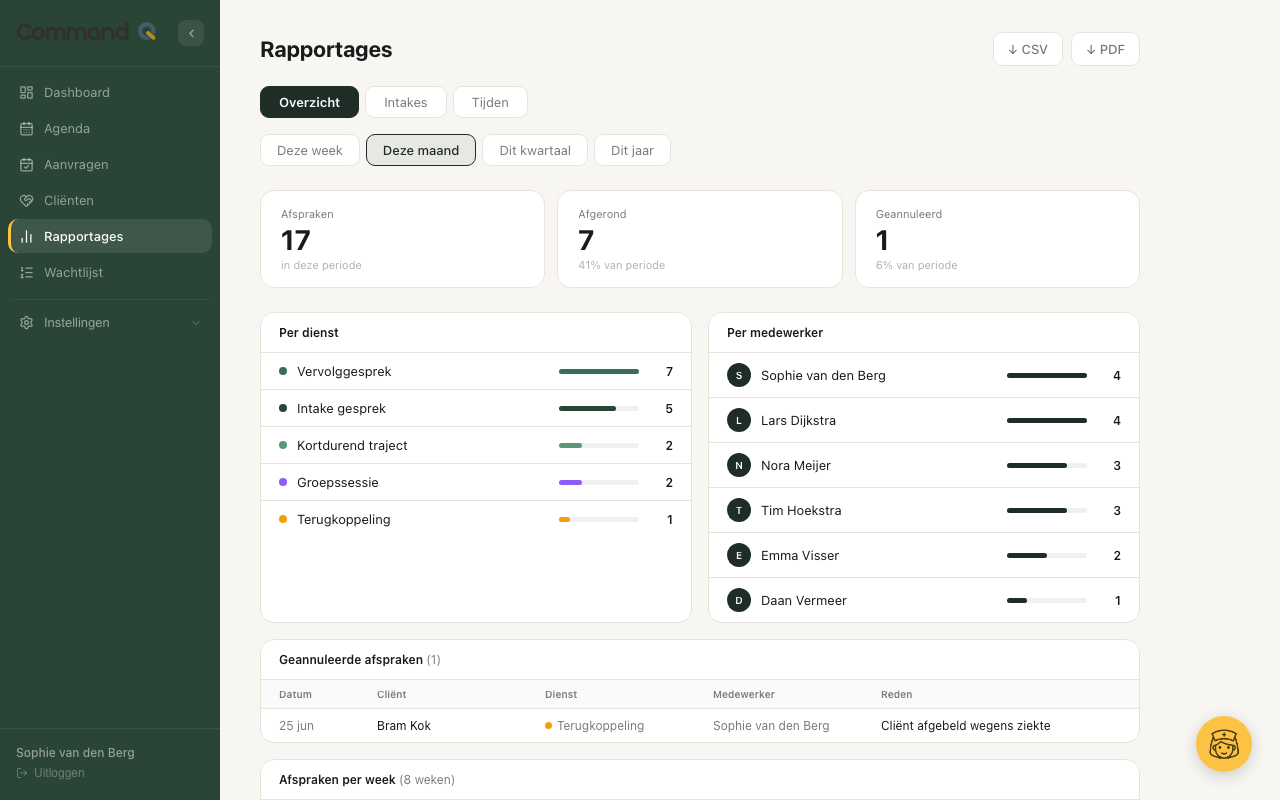The height and width of the screenshot is (800, 1280).
Task: Click the Dashboard grid icon in sidebar
Action: 27,92
